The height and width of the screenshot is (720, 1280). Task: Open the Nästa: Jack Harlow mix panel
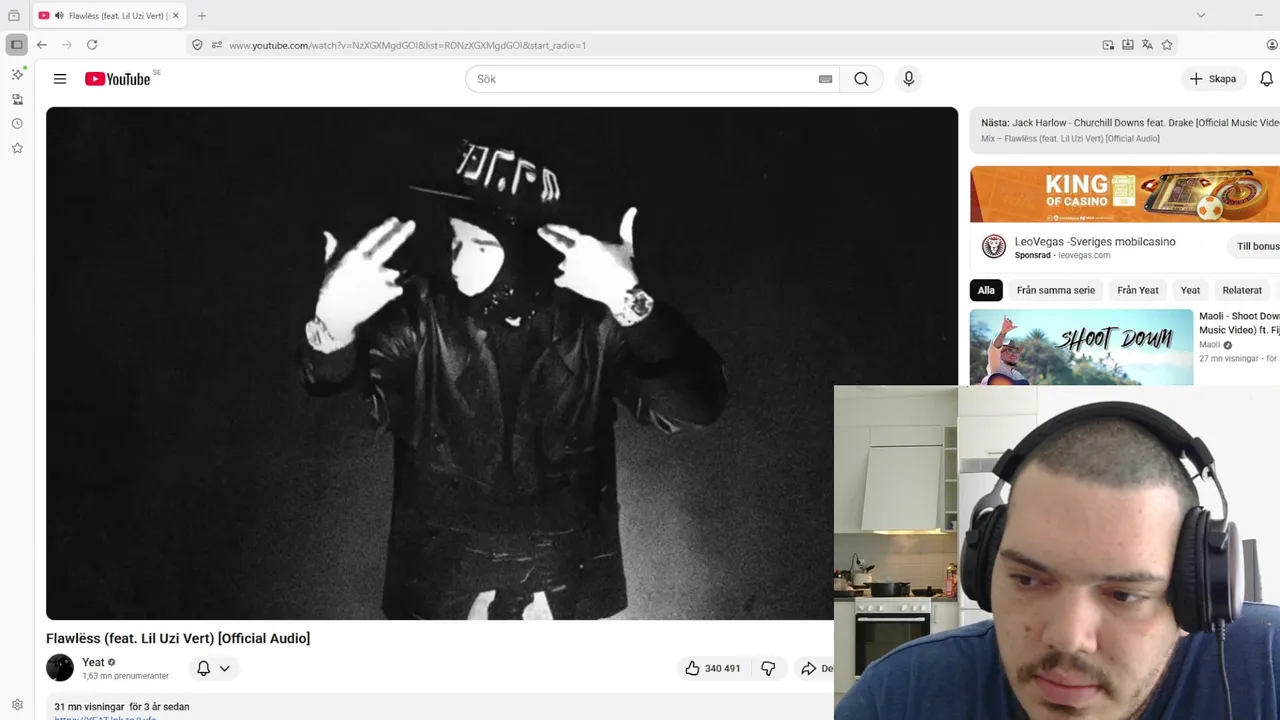coord(1125,130)
